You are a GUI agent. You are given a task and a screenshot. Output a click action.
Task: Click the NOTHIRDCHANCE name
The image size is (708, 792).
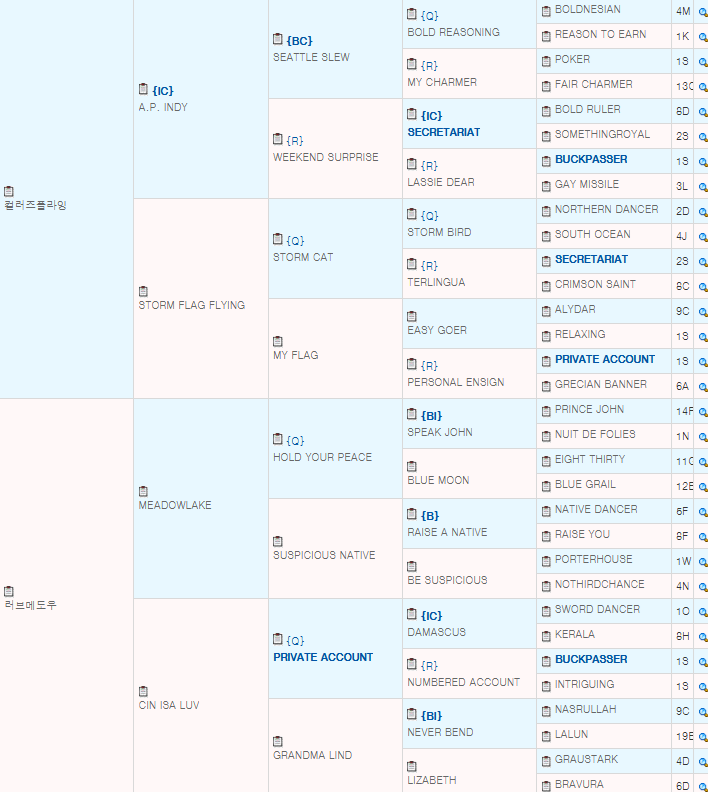[599, 584]
